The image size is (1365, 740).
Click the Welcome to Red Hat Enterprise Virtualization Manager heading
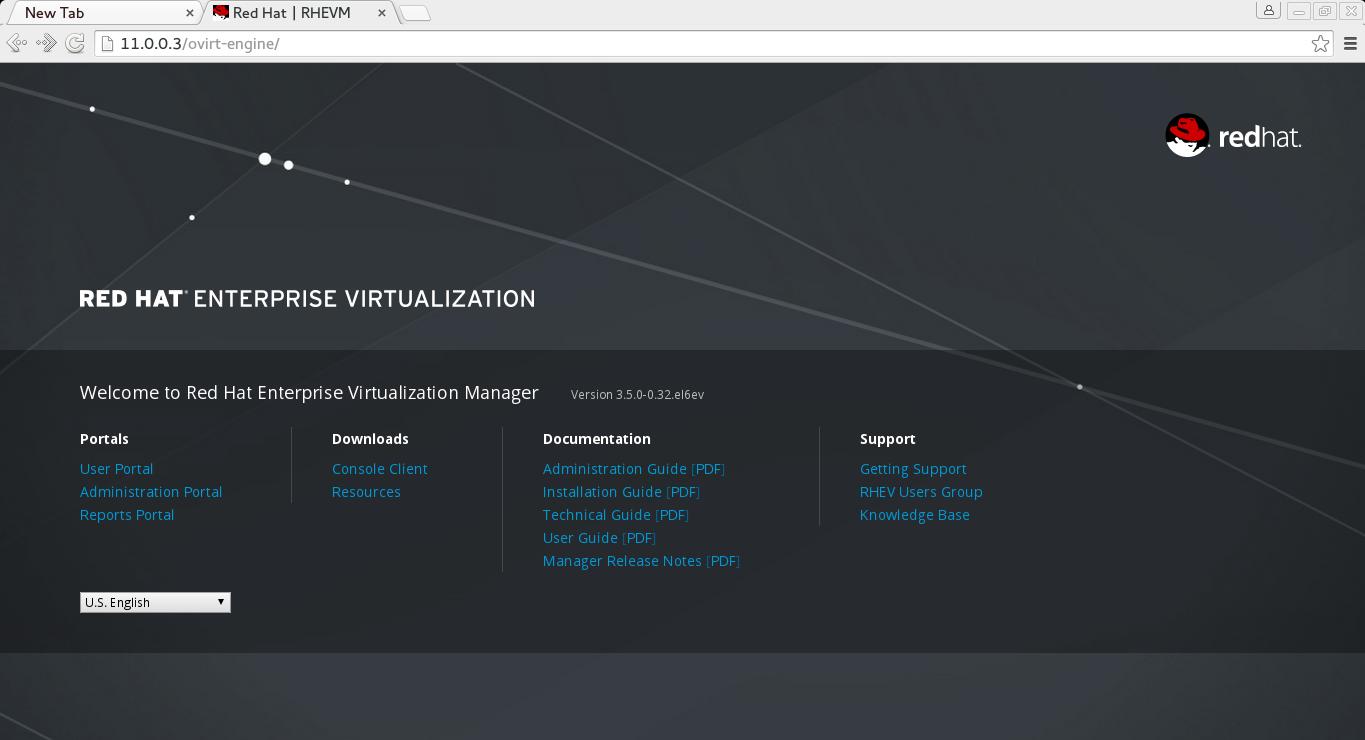(309, 393)
